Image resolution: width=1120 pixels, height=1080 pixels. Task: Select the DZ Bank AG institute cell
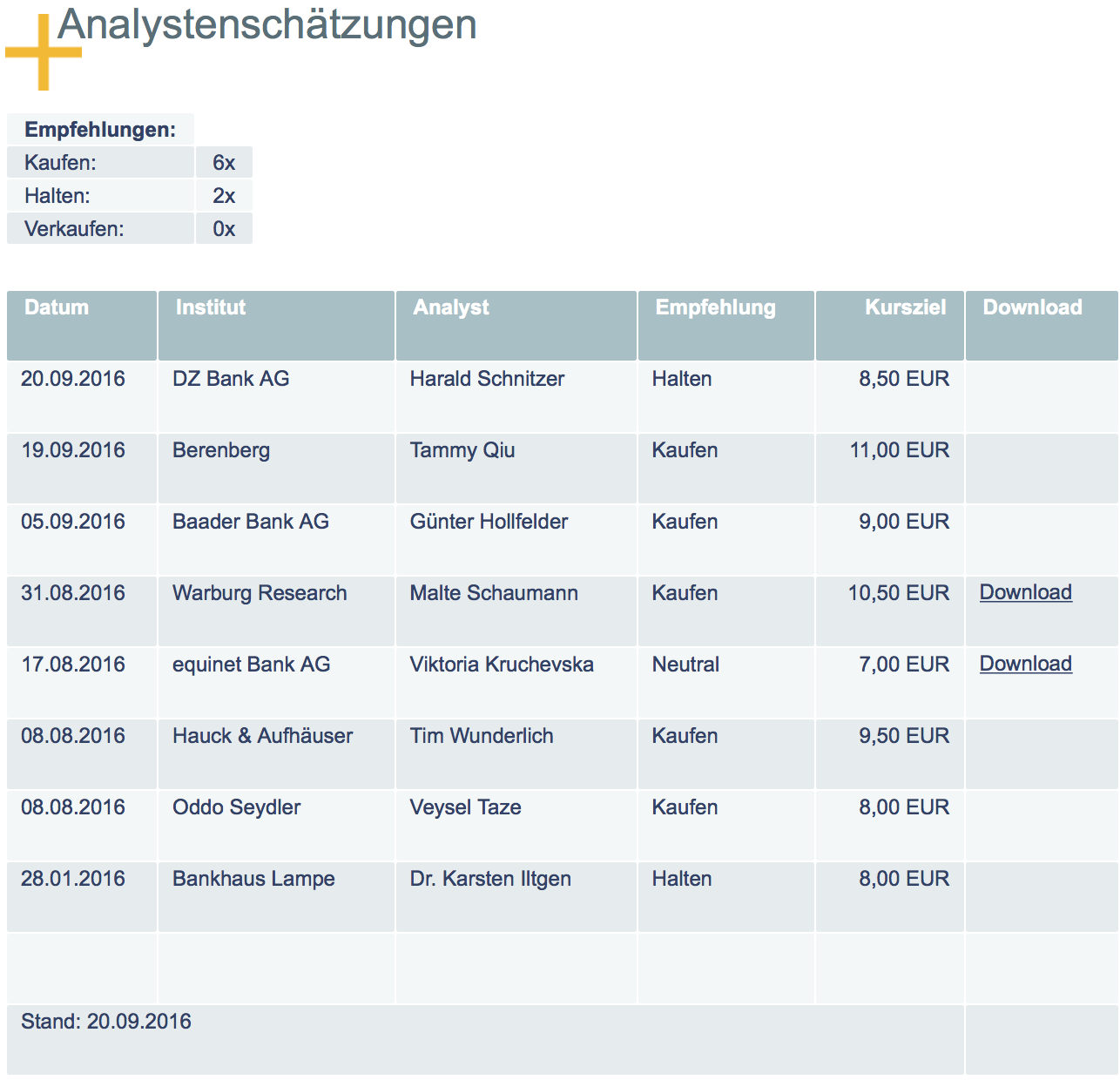coord(231,379)
